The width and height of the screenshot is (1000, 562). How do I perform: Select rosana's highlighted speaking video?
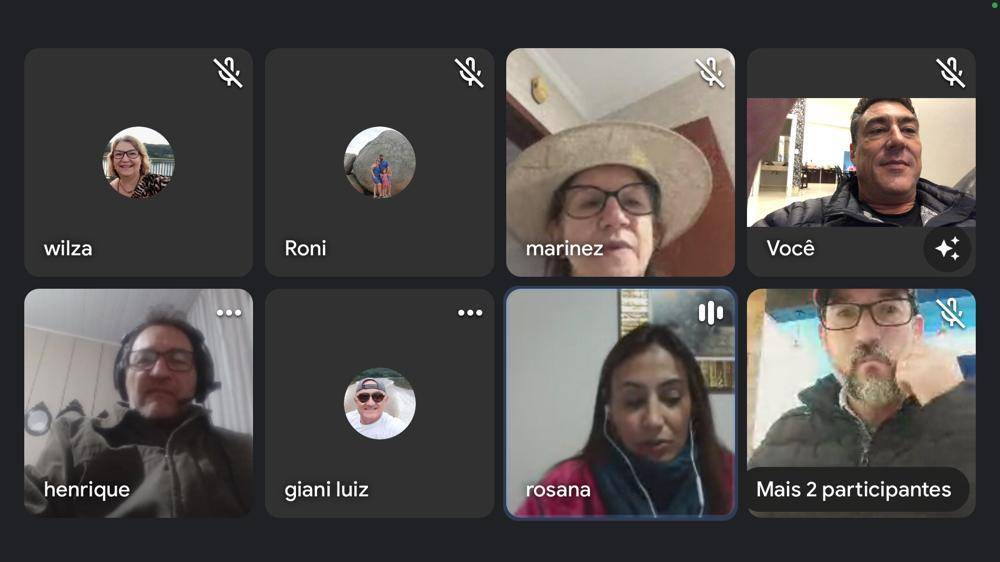pos(621,403)
